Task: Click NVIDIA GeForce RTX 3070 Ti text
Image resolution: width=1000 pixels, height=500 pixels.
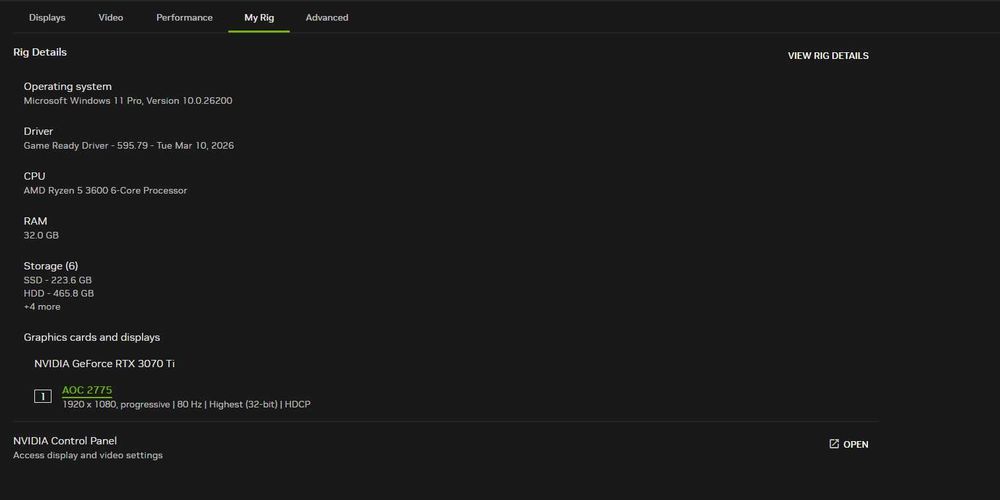Action: pyautogui.click(x=105, y=364)
